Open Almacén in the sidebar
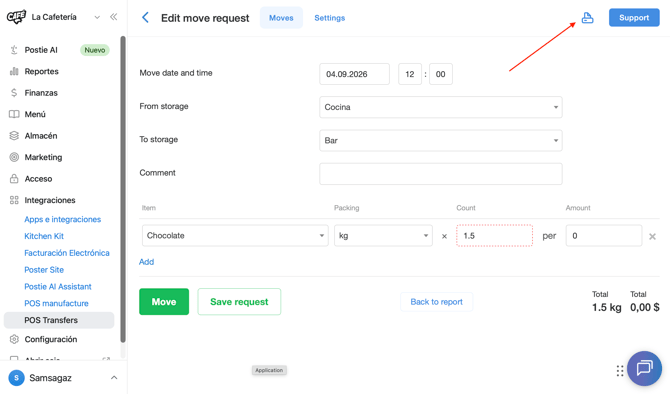Viewport: 670px width, 394px height. pyautogui.click(x=41, y=135)
